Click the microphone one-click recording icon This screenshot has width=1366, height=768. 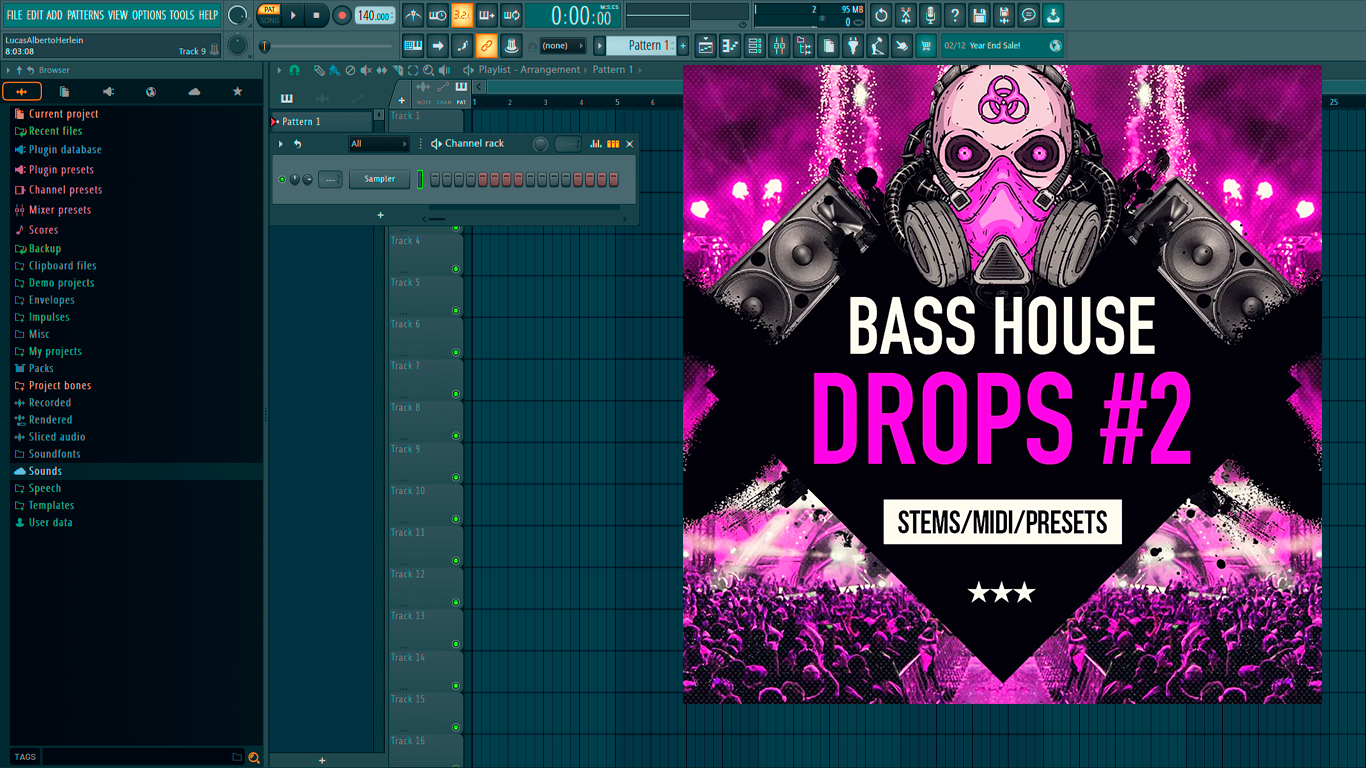tap(930, 15)
